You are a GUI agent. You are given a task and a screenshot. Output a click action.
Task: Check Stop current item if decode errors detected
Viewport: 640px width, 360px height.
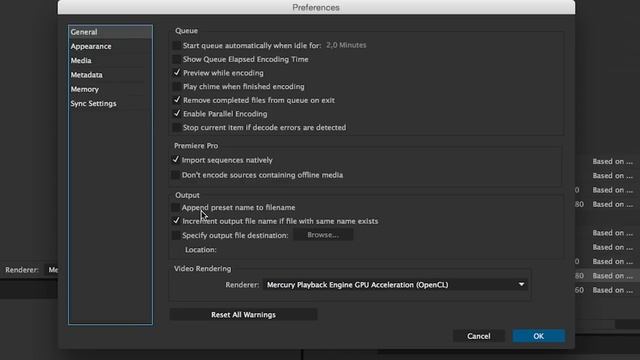[176, 127]
